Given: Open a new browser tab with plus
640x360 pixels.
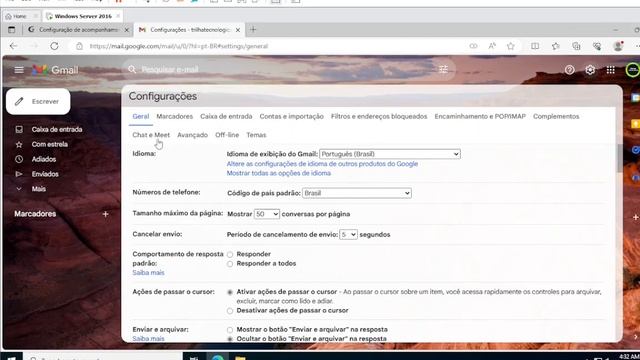Looking at the screenshot, I should tap(253, 29).
